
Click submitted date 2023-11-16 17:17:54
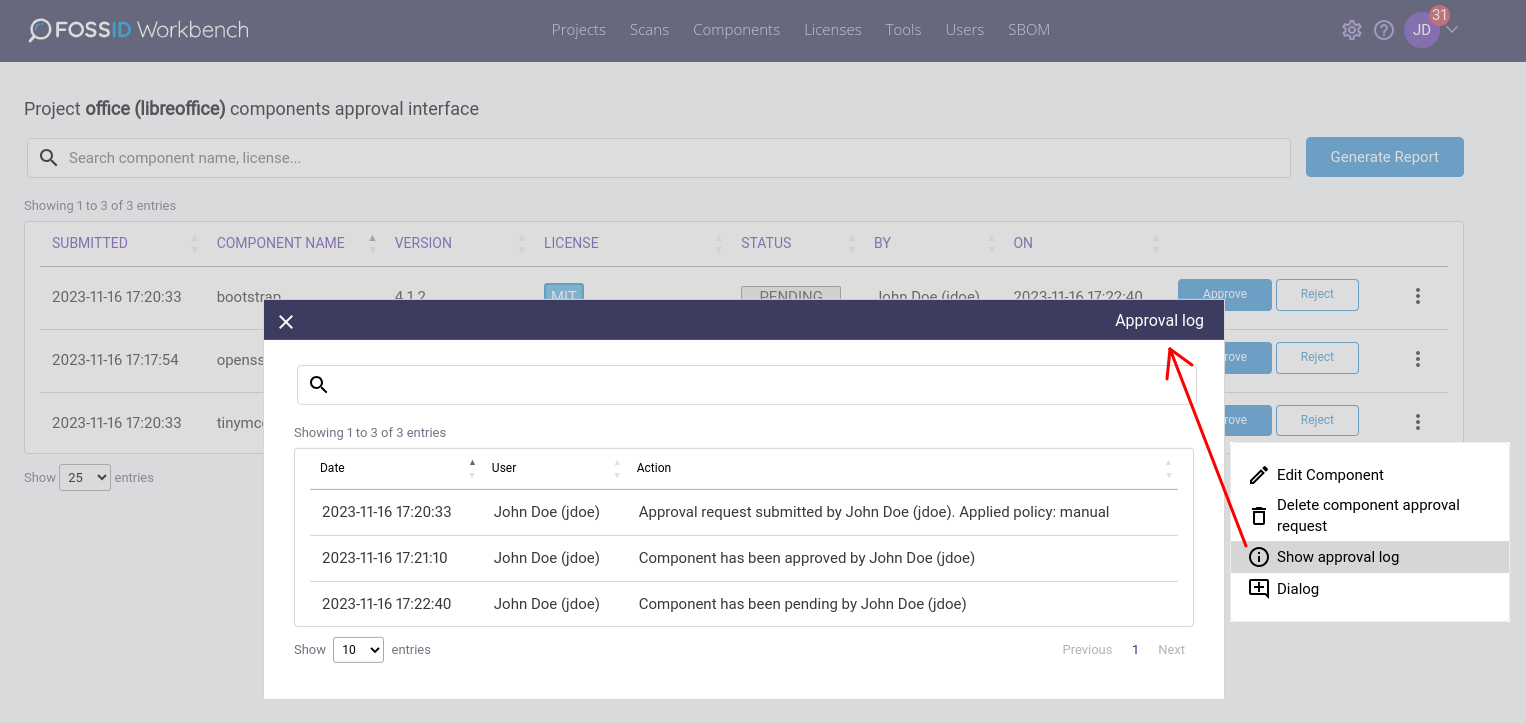tap(115, 360)
